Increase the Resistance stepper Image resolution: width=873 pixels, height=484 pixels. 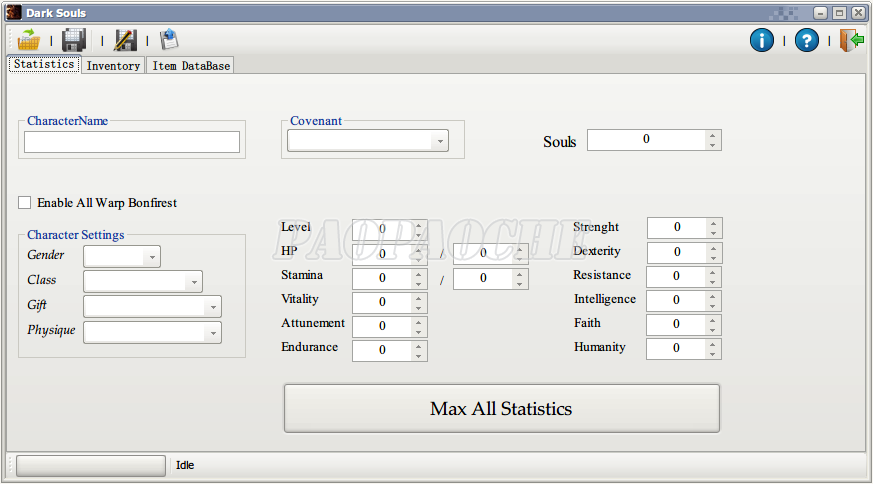713,271
